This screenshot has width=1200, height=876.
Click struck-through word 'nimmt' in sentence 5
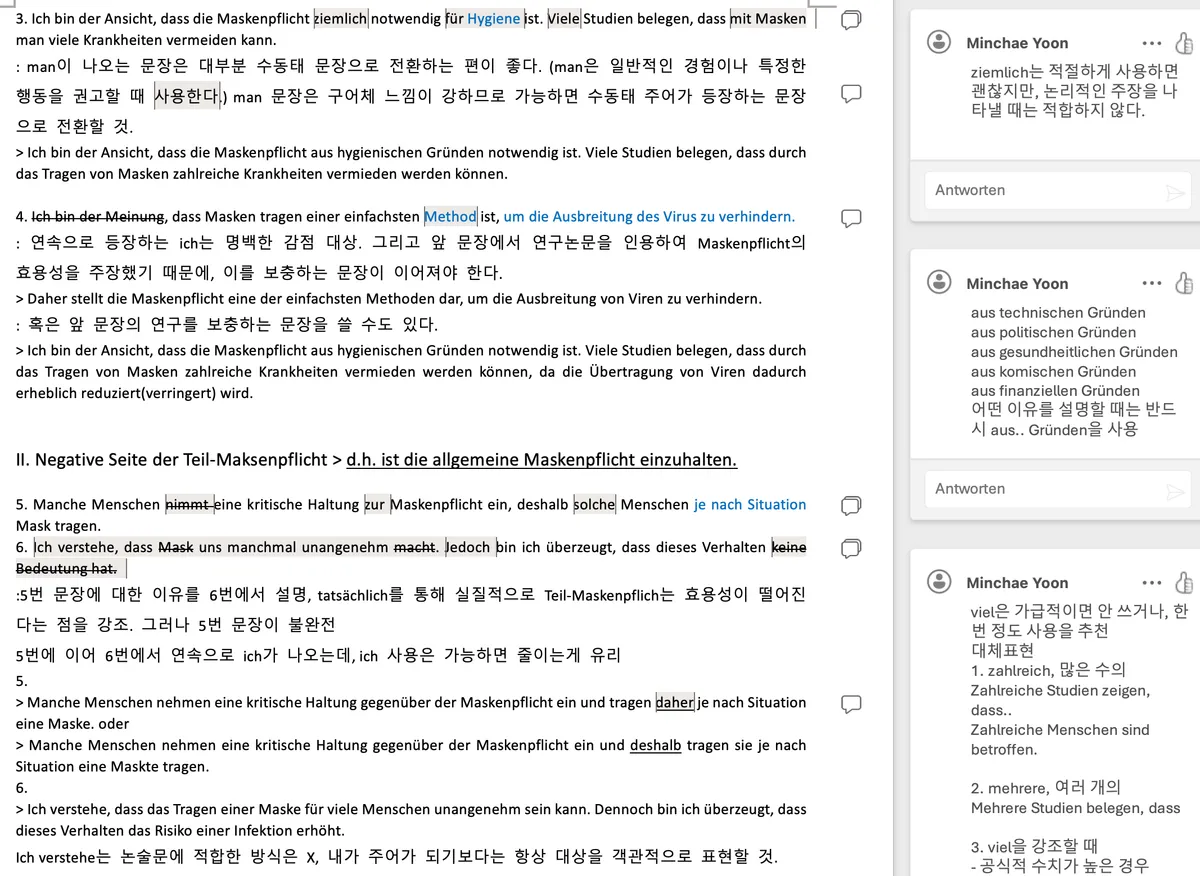(x=188, y=504)
